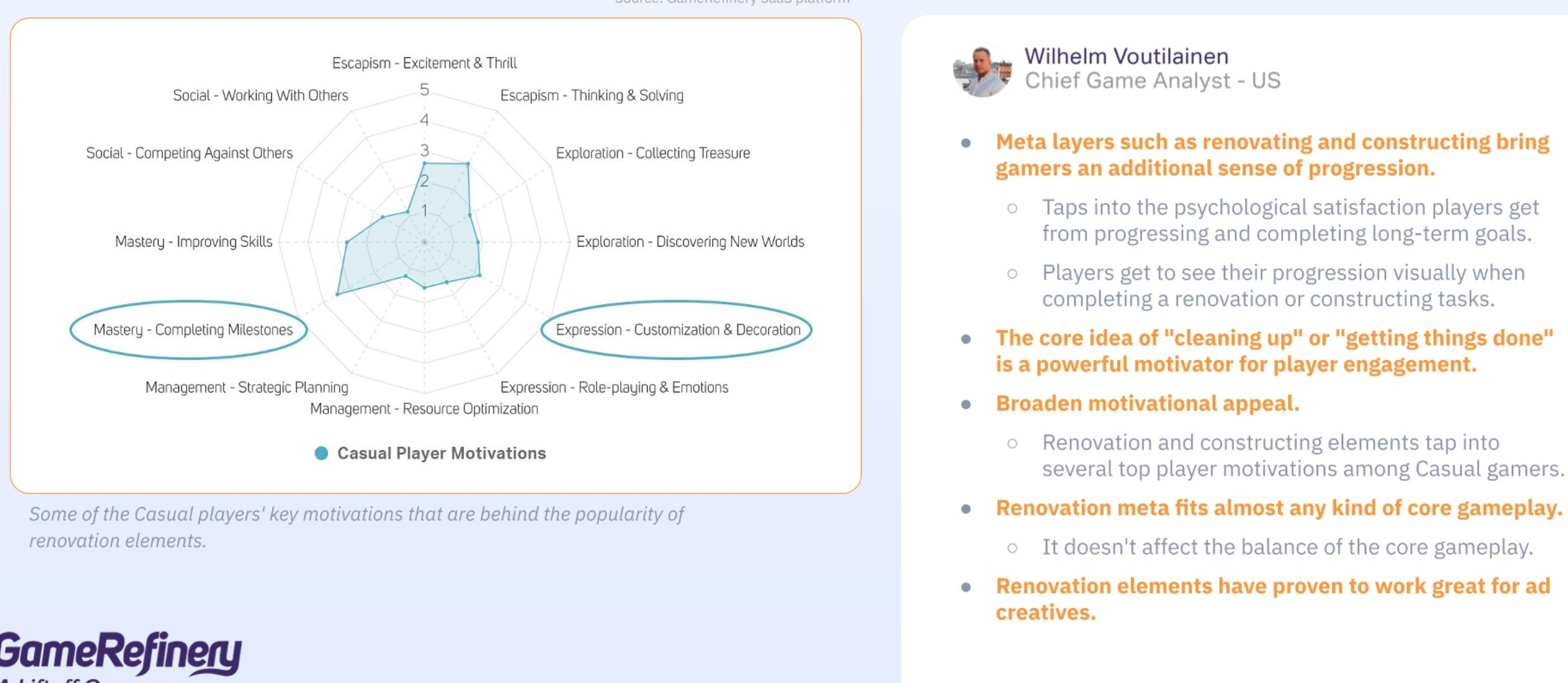
Task: Select the Escapism - Thinking & Solving label
Action: [x=592, y=95]
